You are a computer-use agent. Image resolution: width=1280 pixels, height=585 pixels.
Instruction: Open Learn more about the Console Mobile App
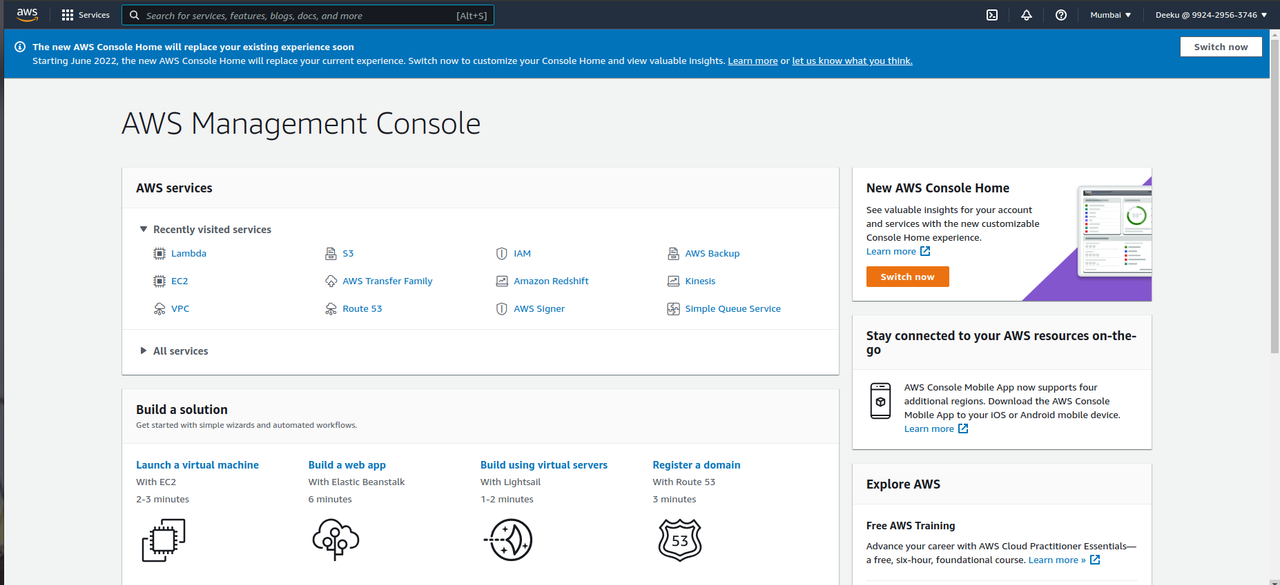point(929,429)
